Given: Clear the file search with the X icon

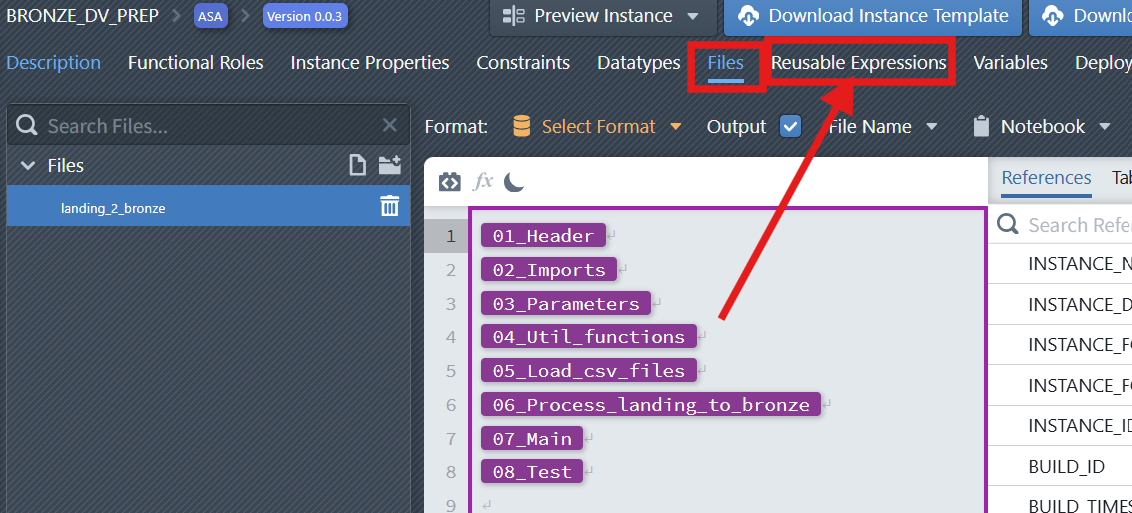Looking at the screenshot, I should point(390,126).
